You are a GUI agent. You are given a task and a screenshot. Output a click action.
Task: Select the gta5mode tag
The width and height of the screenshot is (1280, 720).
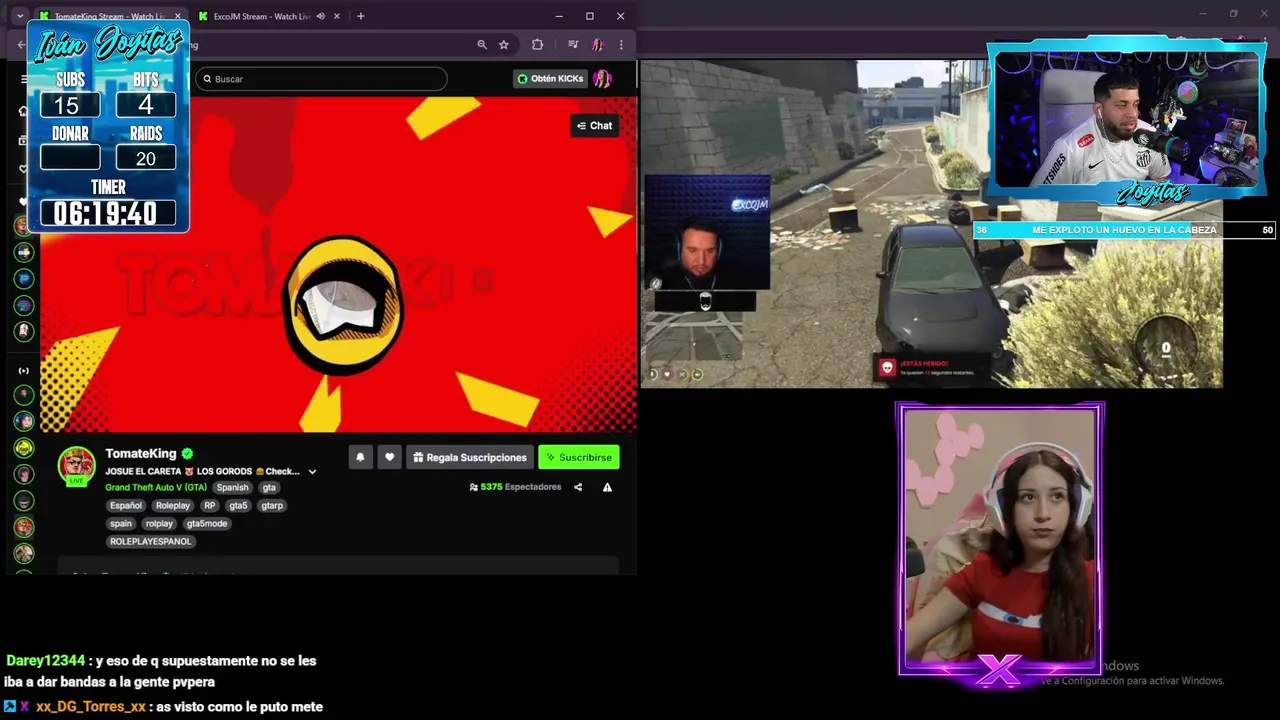tap(207, 524)
